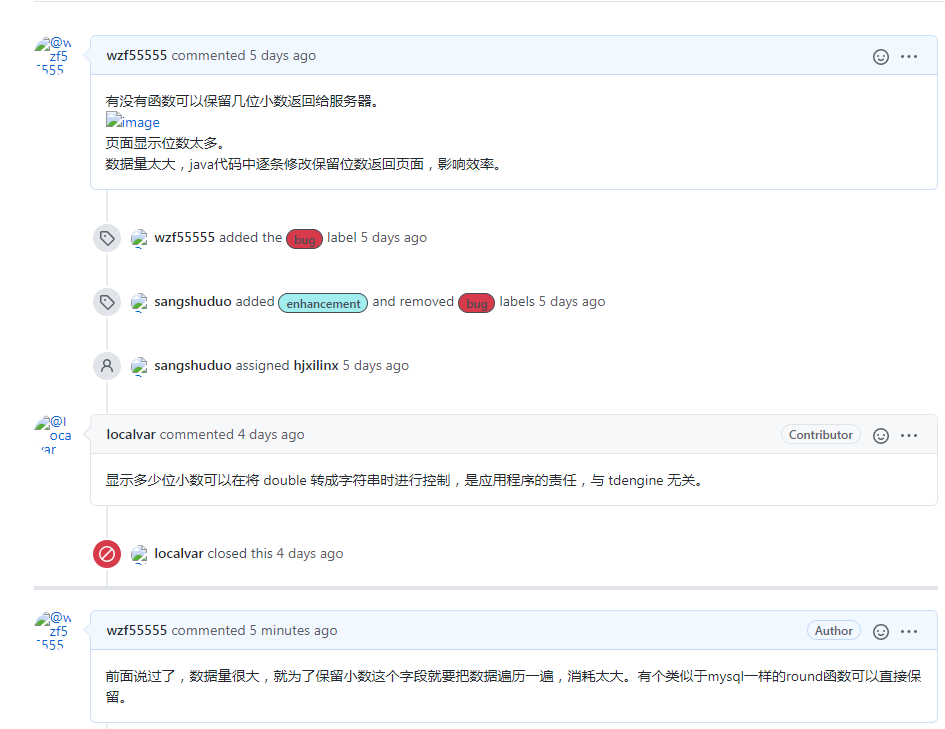
Task: Click the Contributor badge on localvar's comment
Action: click(x=820, y=434)
